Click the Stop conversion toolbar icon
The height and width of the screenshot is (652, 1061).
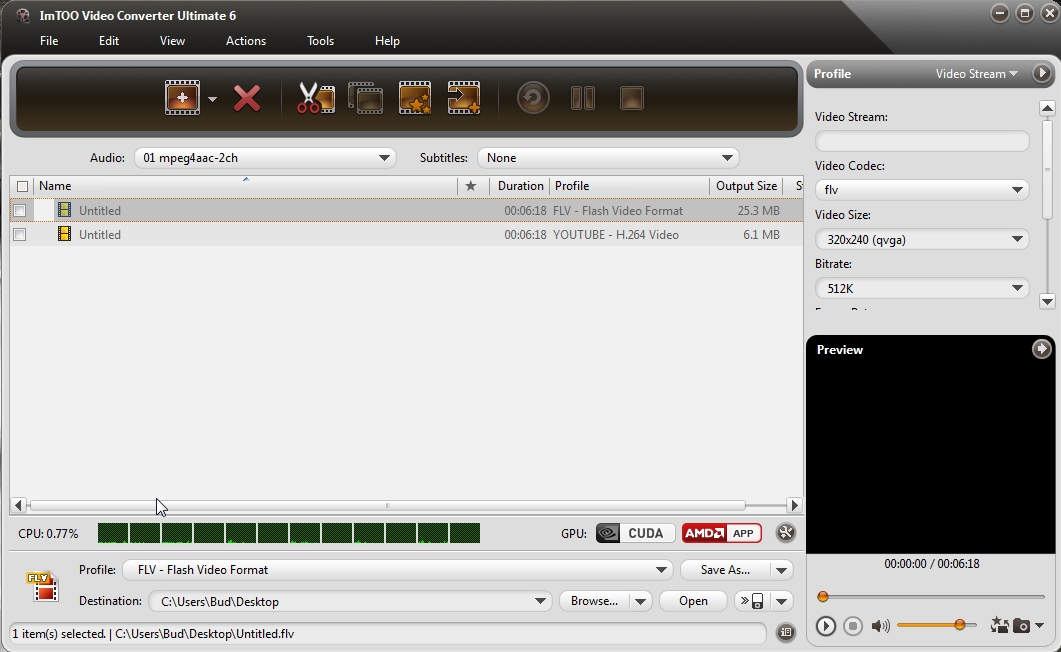coord(631,98)
